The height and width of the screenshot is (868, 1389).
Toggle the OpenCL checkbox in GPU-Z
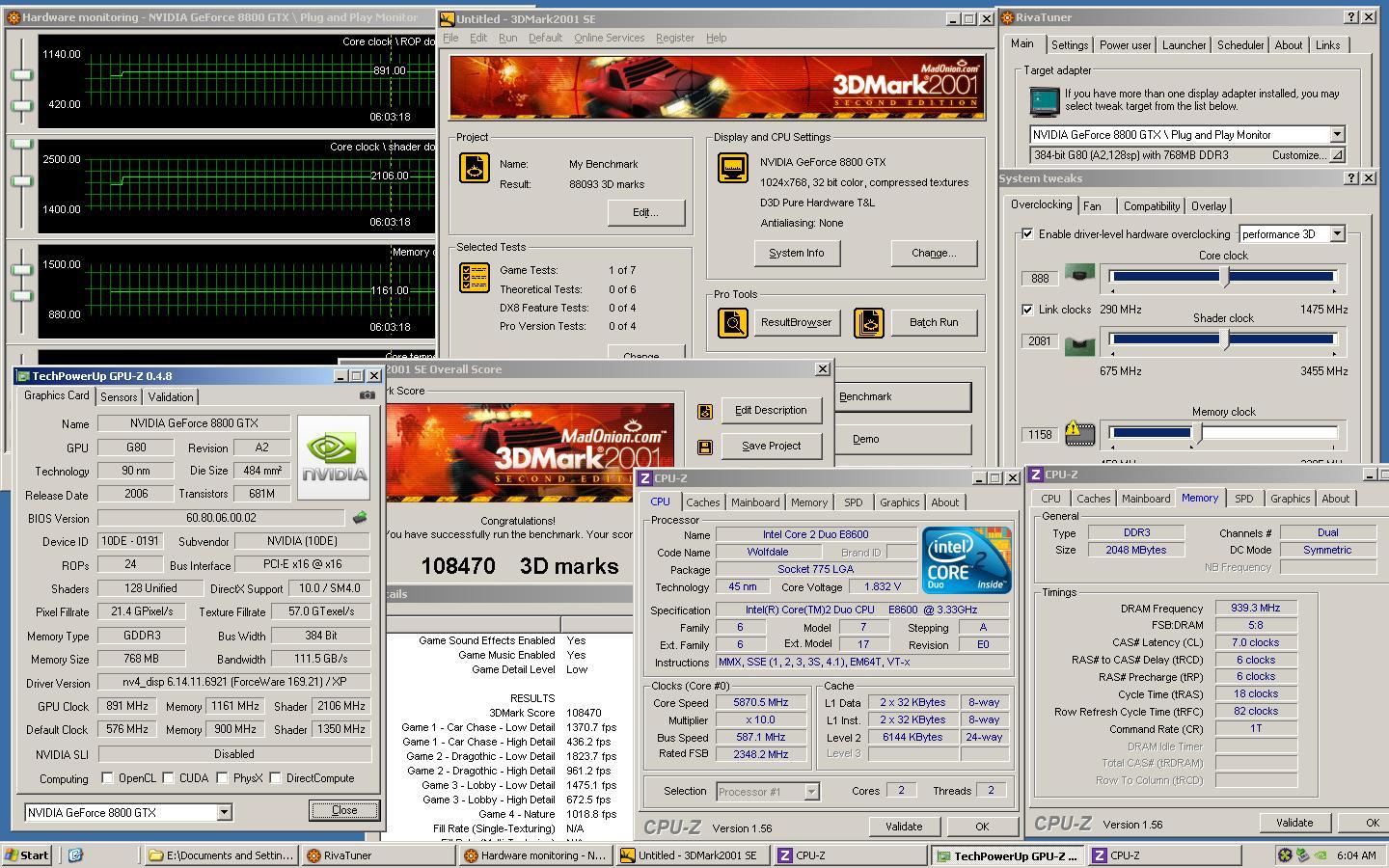click(x=107, y=778)
